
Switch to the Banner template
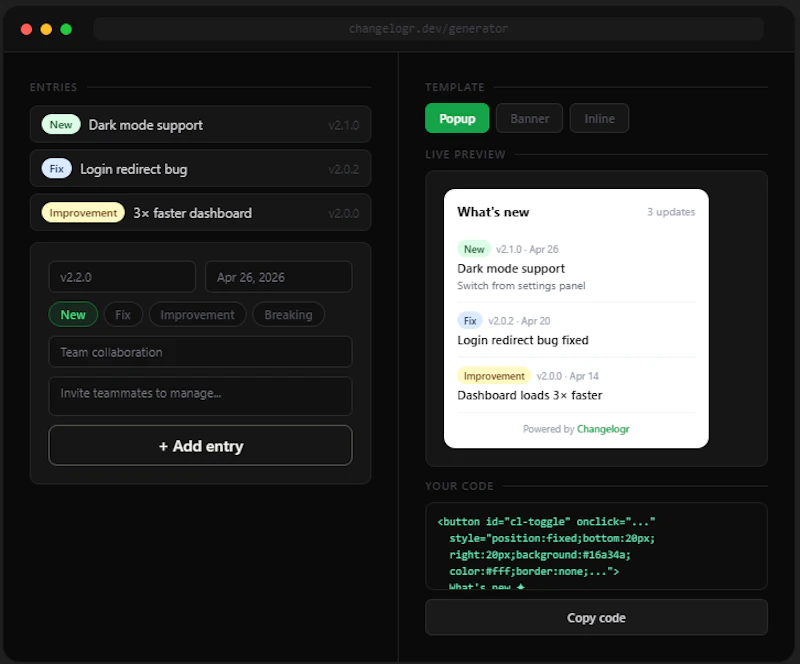[529, 118]
